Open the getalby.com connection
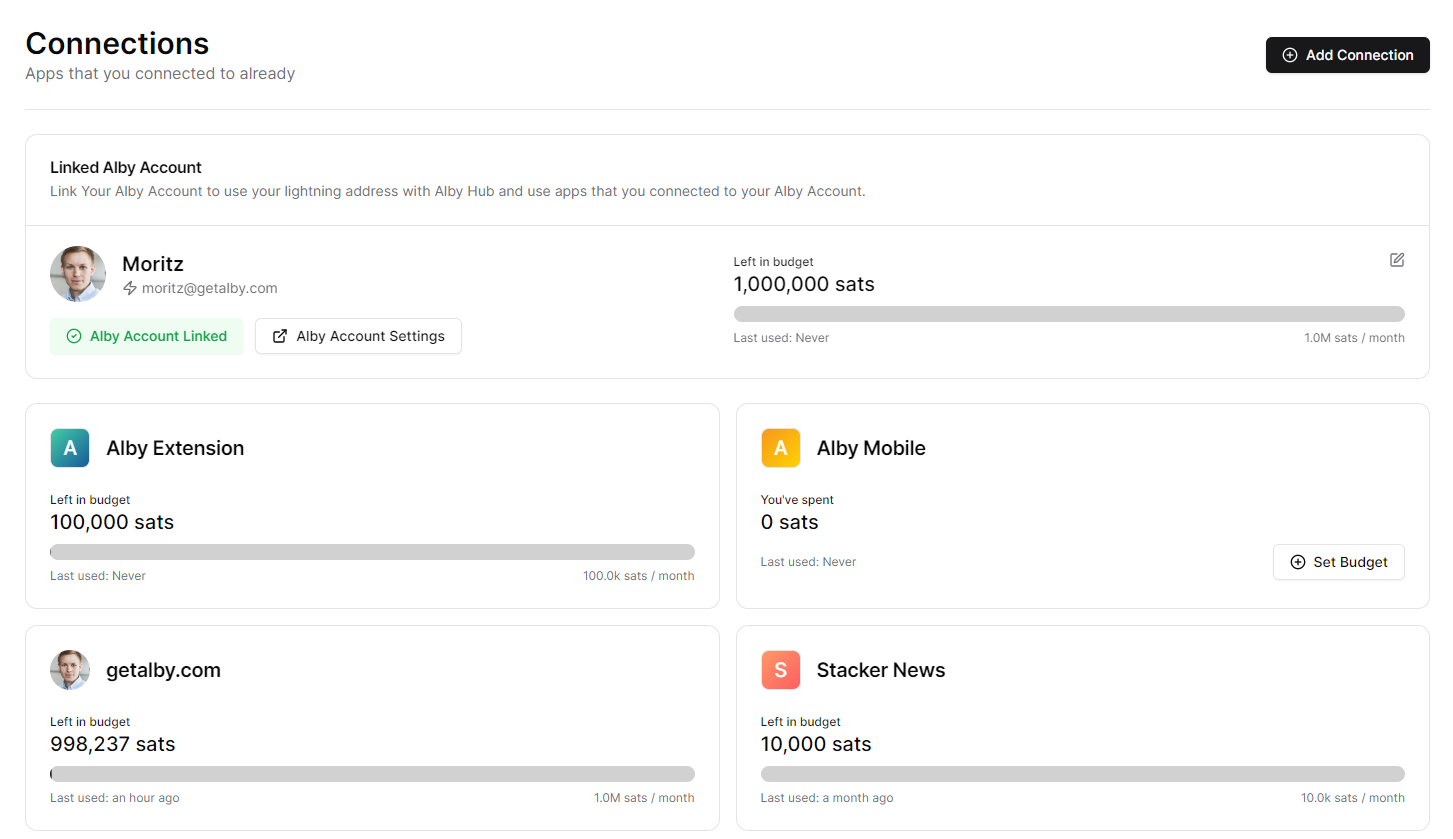This screenshot has width=1453, height=839. pyautogui.click(x=372, y=728)
